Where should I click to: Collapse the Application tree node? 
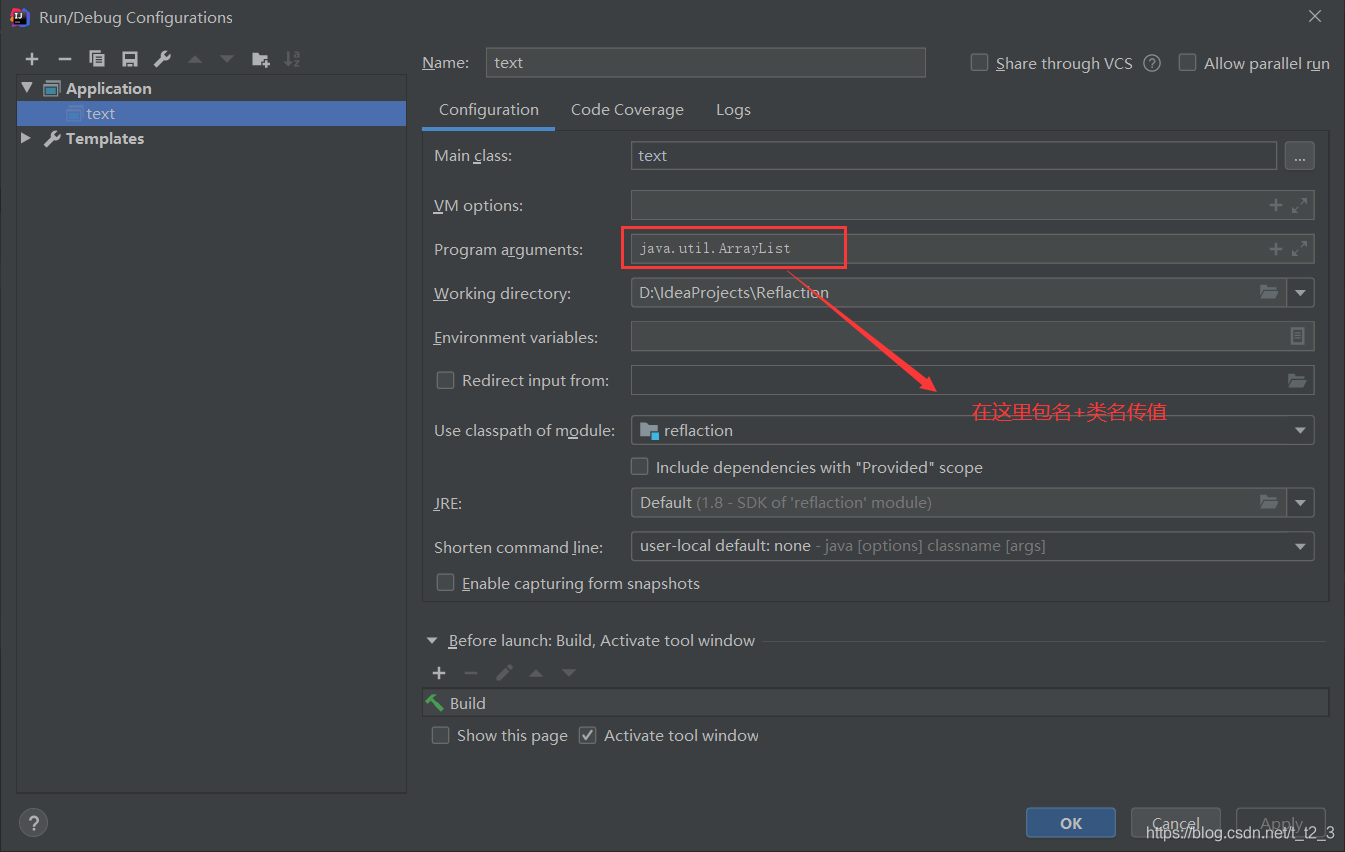pyautogui.click(x=27, y=88)
